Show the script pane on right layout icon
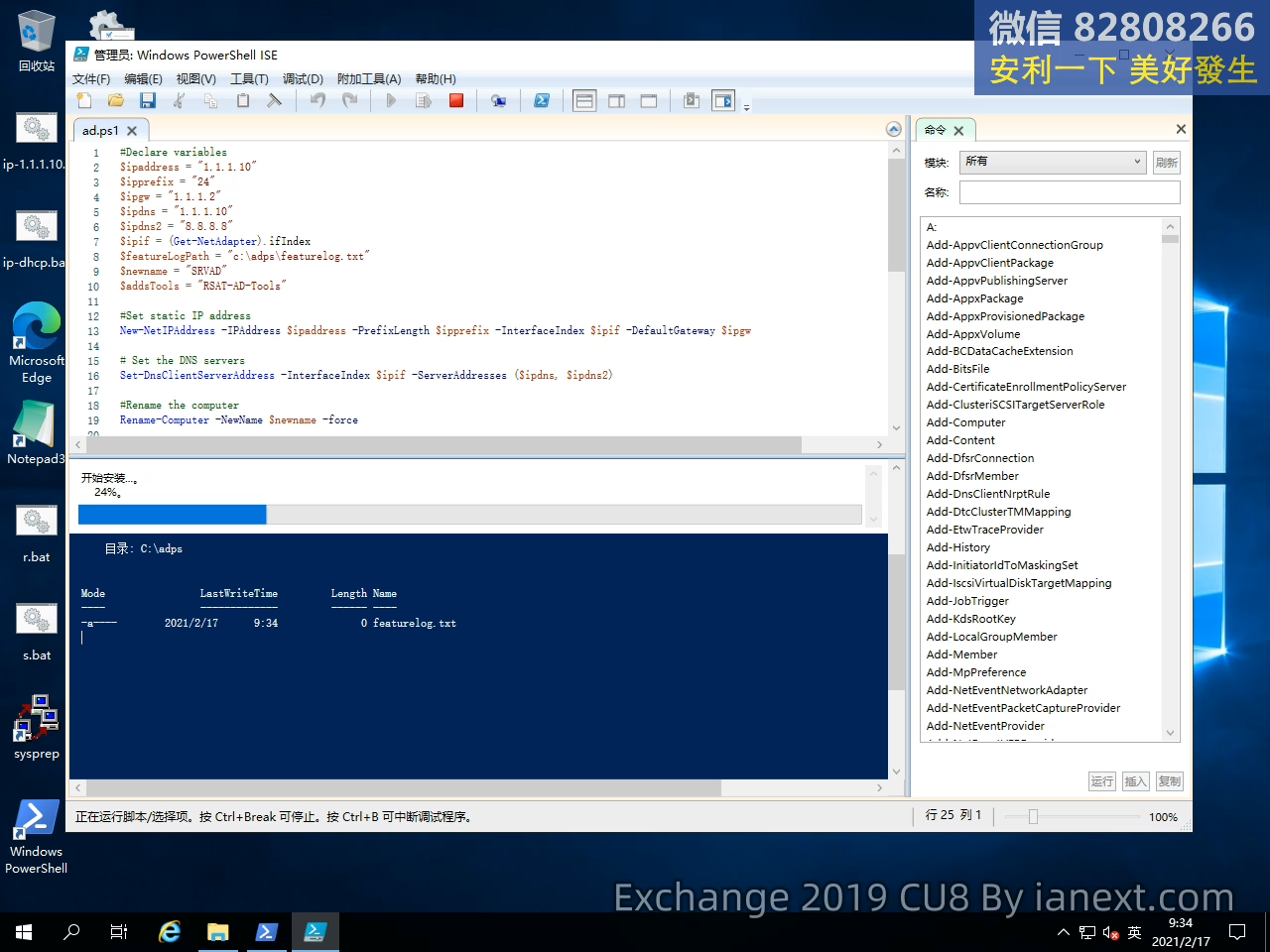 pos(616,100)
